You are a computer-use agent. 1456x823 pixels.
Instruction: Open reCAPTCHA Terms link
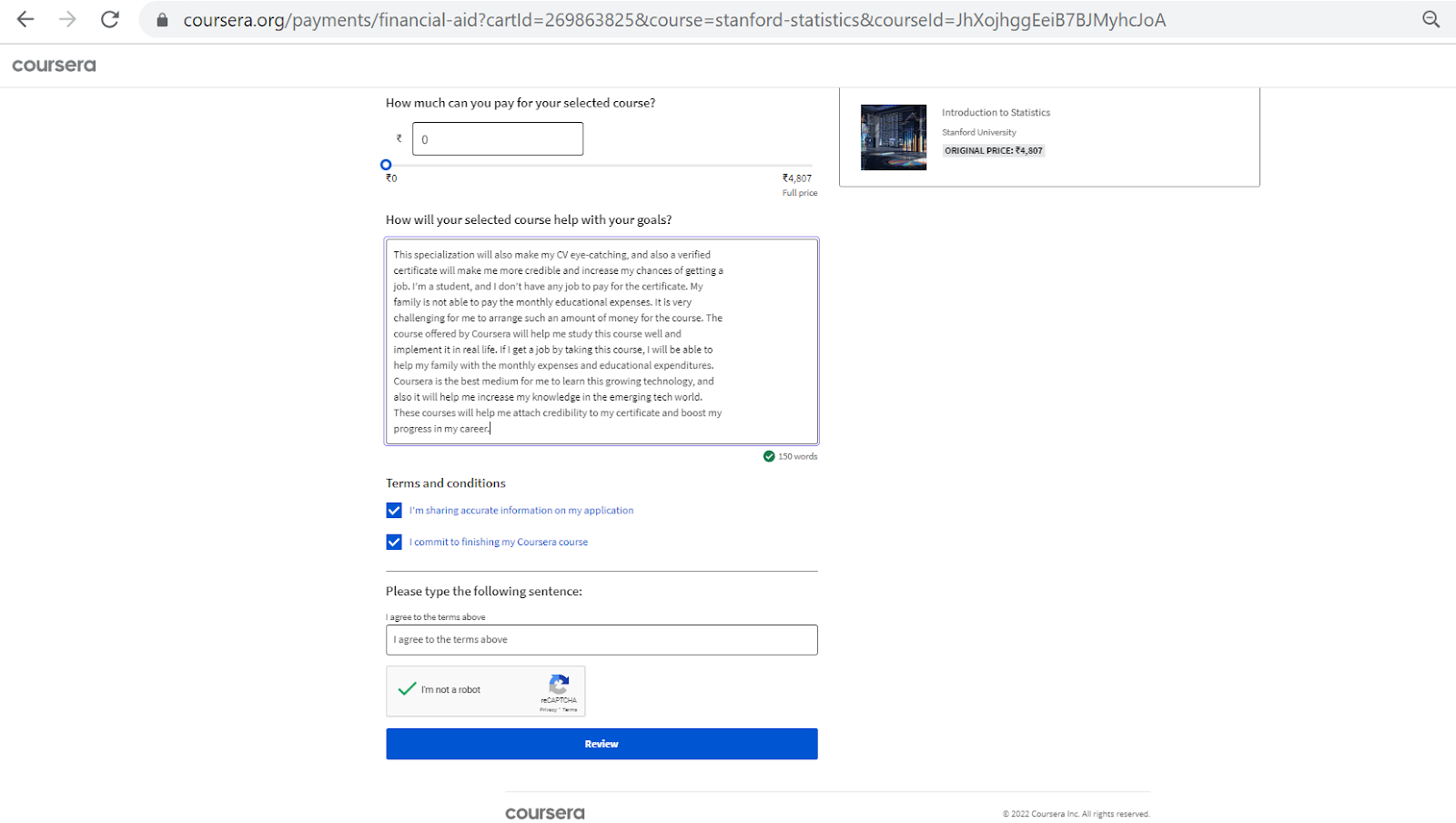[570, 710]
